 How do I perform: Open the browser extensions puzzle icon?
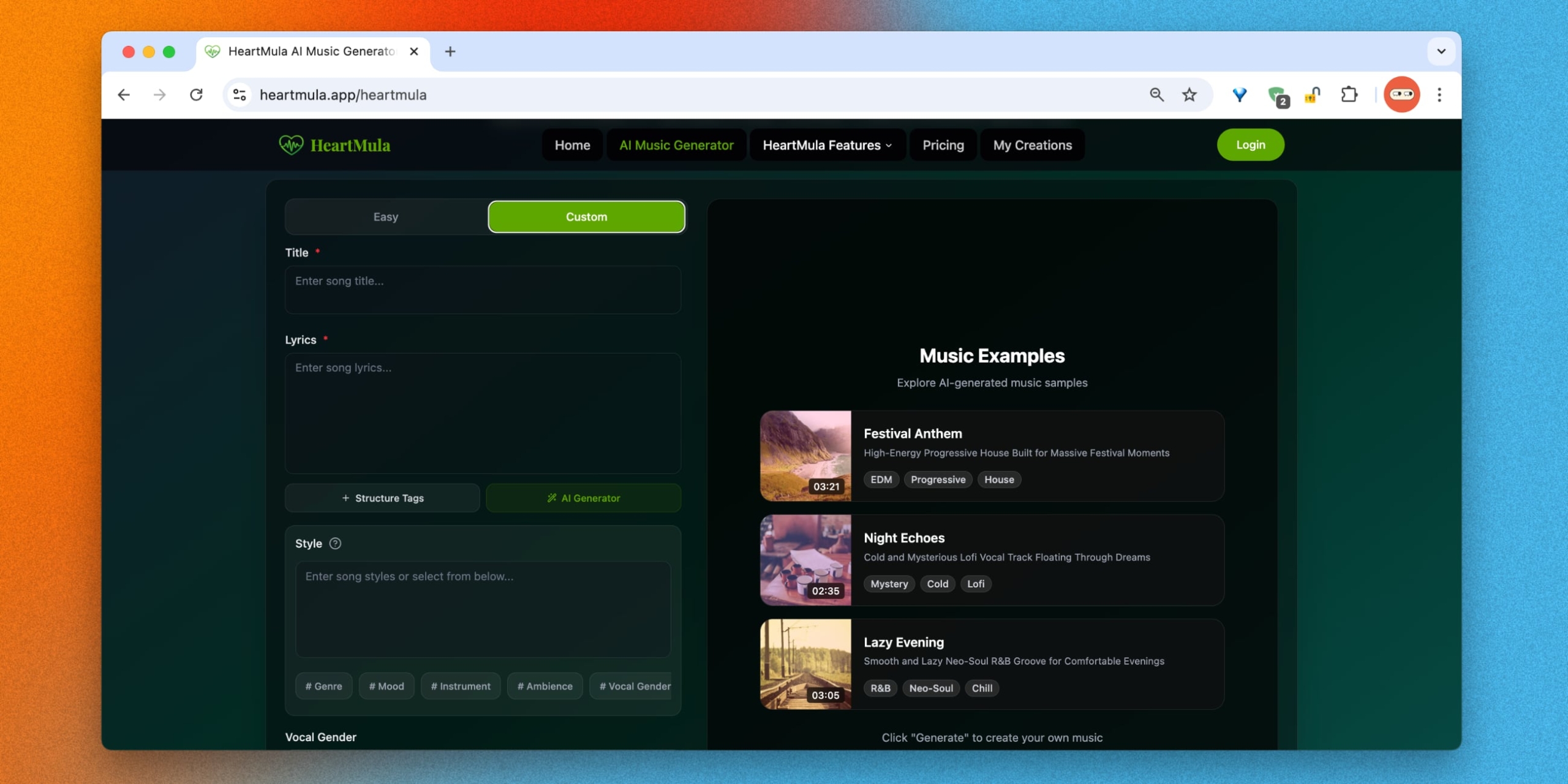point(1349,95)
